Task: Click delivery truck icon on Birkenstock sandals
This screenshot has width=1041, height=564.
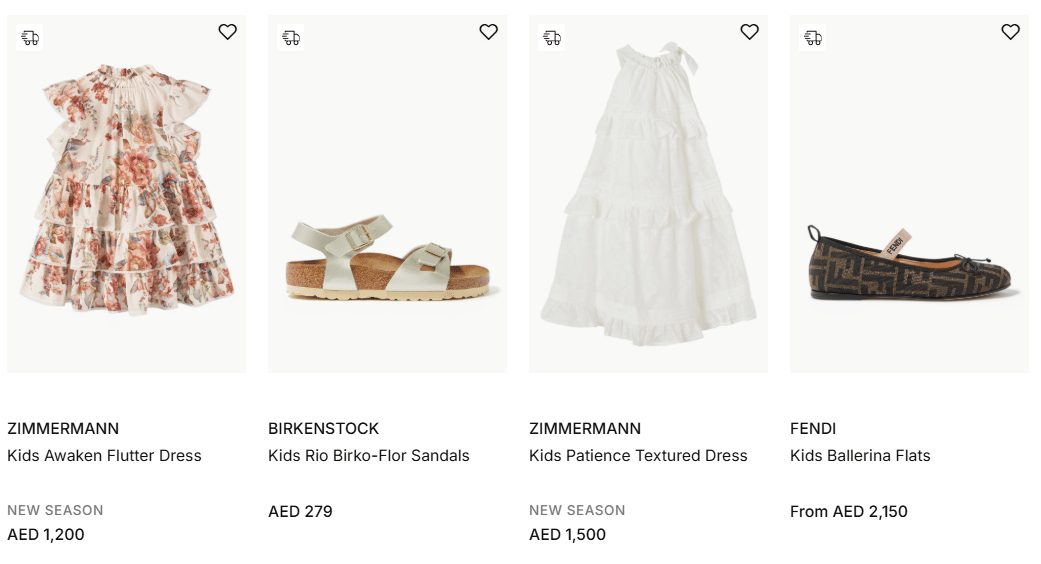Action: [x=291, y=38]
